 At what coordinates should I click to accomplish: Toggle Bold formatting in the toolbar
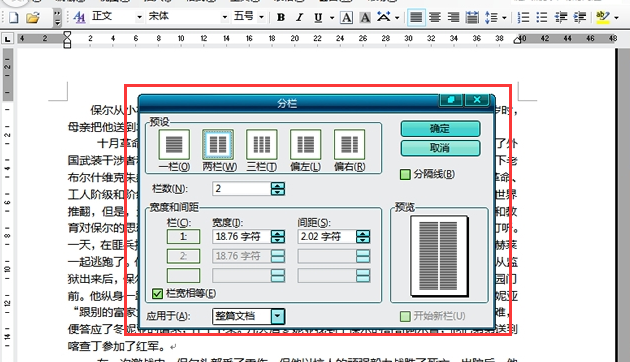[281, 17]
